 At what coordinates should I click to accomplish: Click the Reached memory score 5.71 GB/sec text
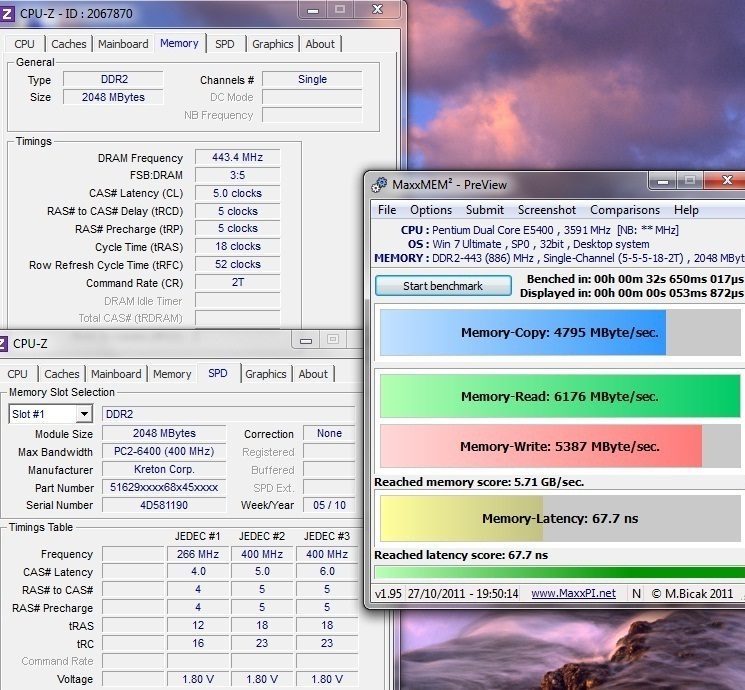tap(479, 482)
